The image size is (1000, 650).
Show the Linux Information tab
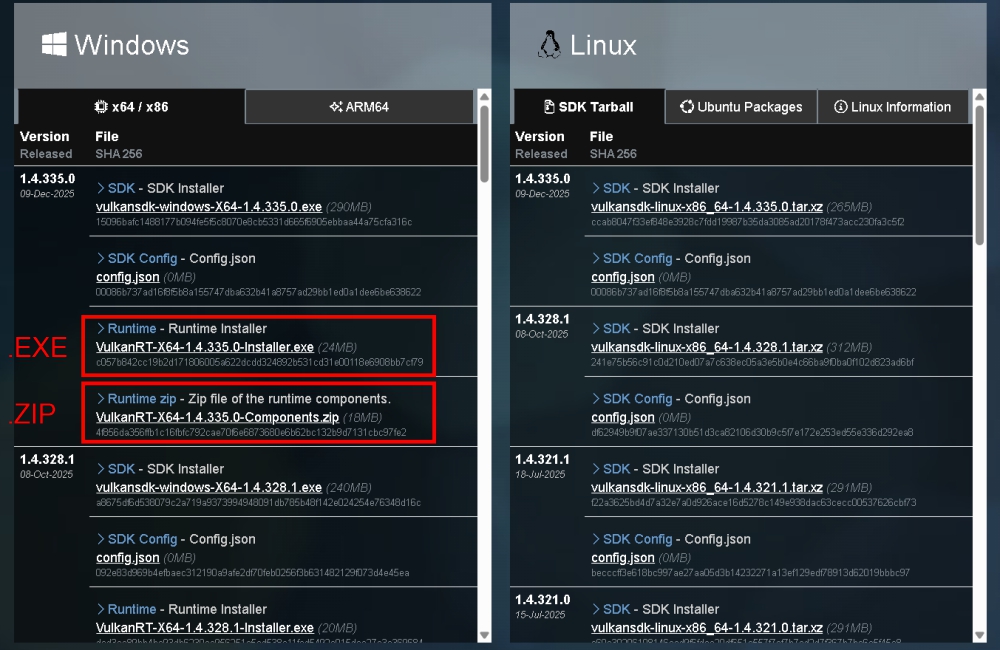(892, 107)
